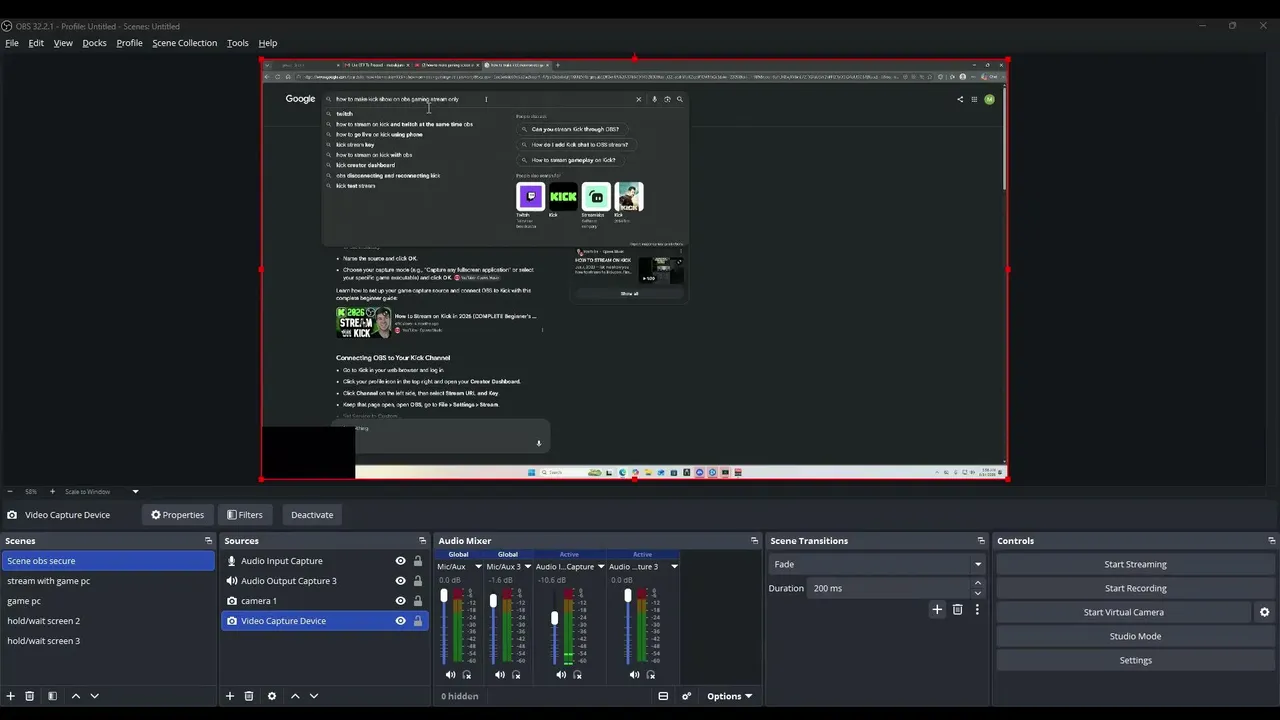Adjust the first Mic/Aux volume fader

tap(444, 597)
